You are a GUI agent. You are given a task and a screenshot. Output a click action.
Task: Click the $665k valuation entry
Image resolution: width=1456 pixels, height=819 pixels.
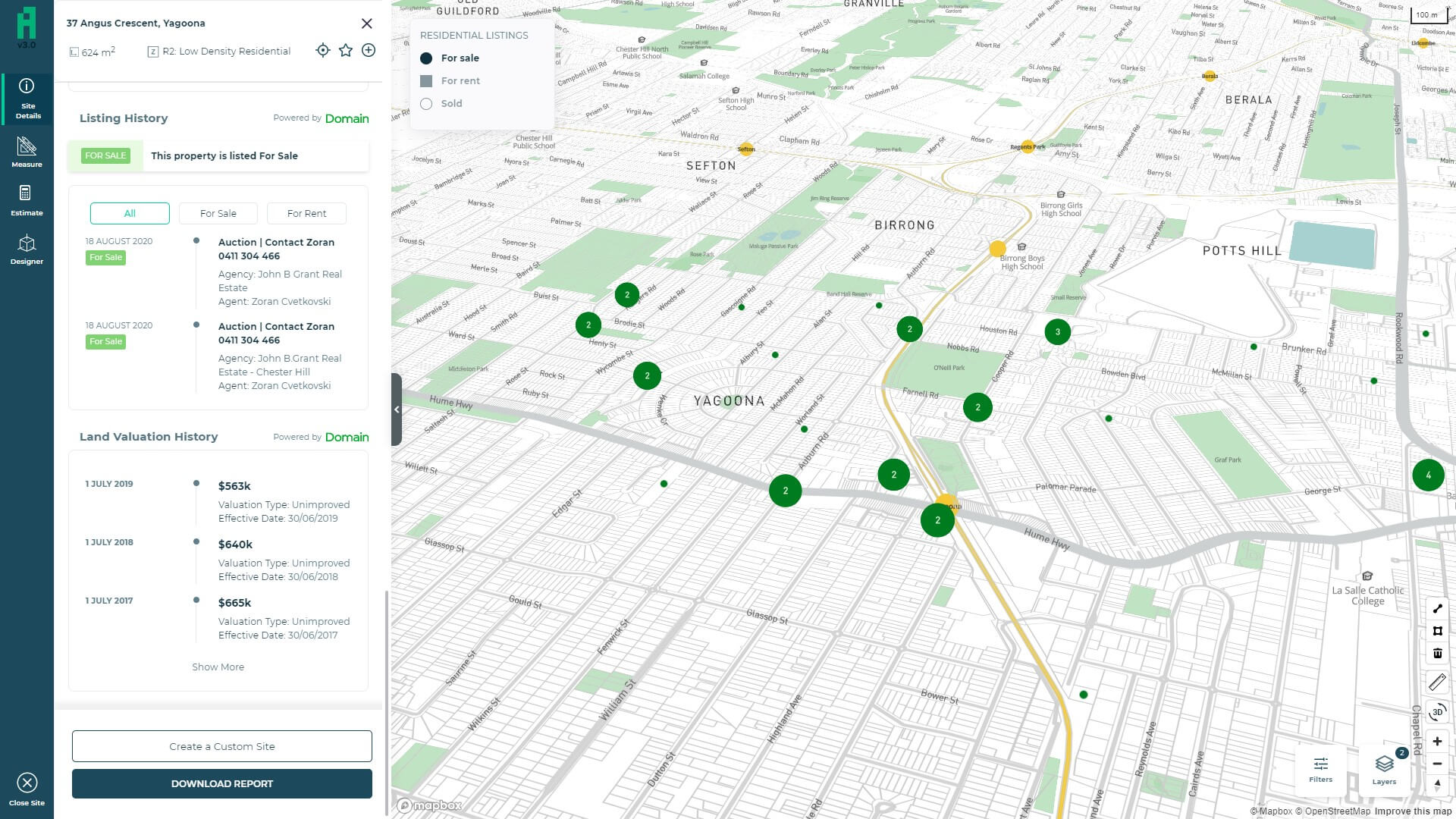(x=234, y=603)
